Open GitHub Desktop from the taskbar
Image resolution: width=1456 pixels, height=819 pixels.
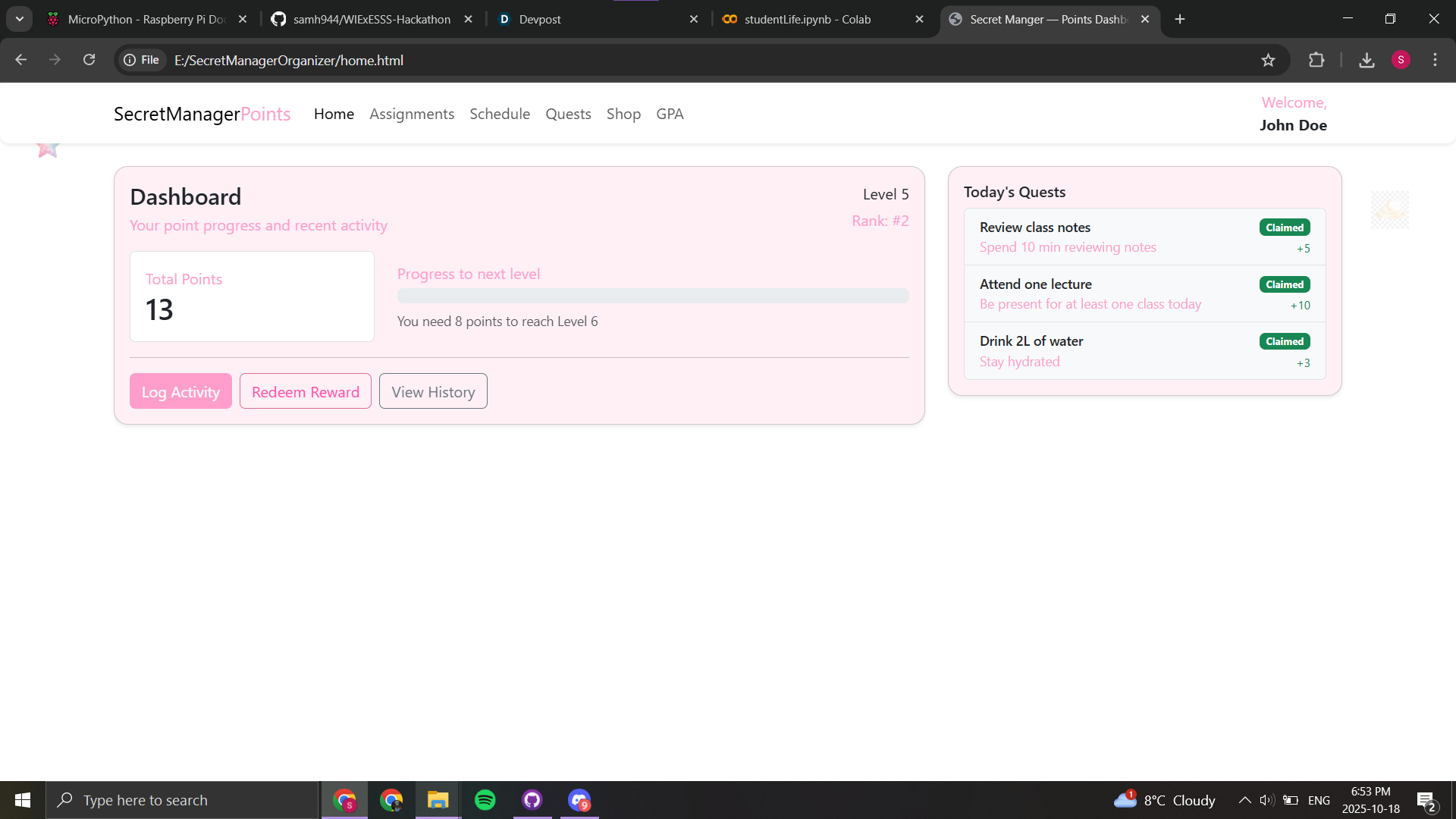click(x=532, y=800)
